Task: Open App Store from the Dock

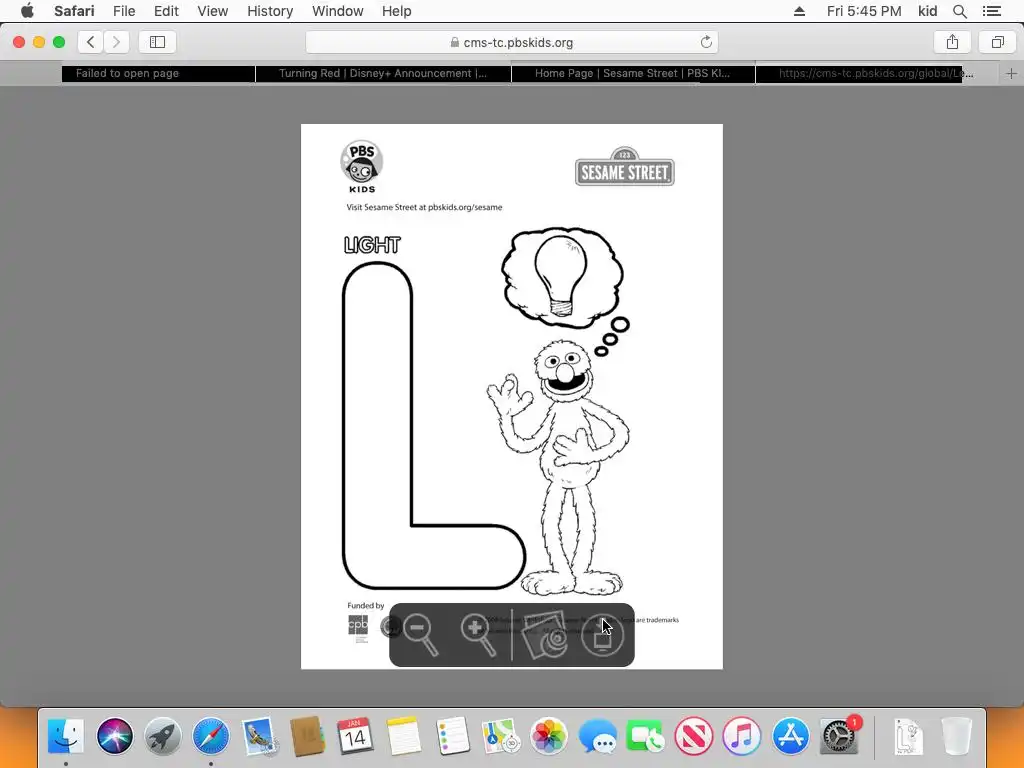Action: 790,736
